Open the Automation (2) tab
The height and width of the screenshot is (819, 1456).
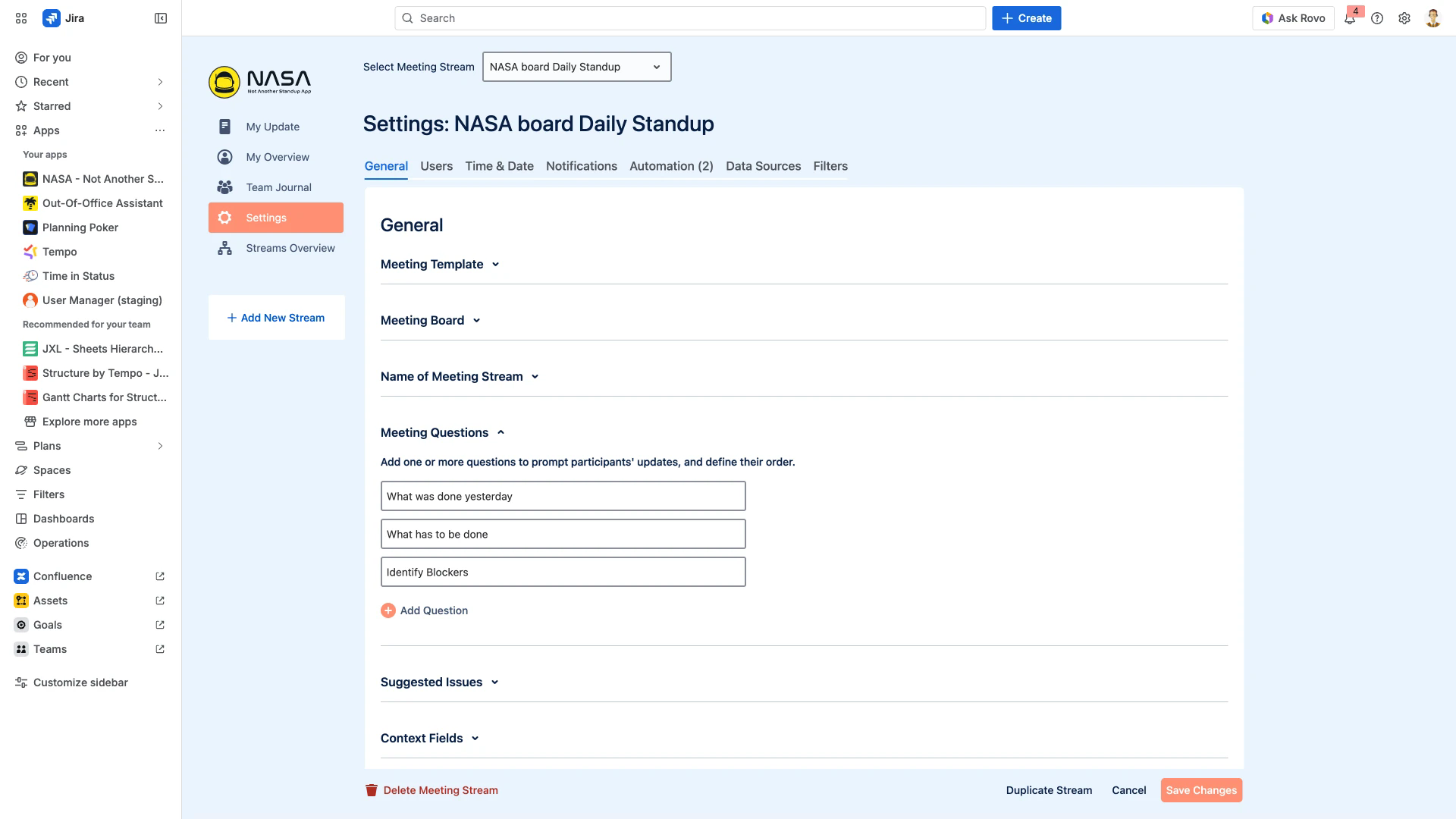pyautogui.click(x=671, y=166)
